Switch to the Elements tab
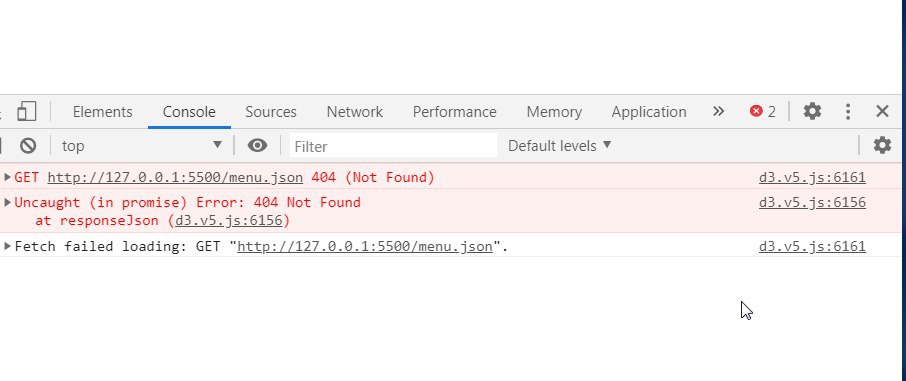 tap(102, 112)
